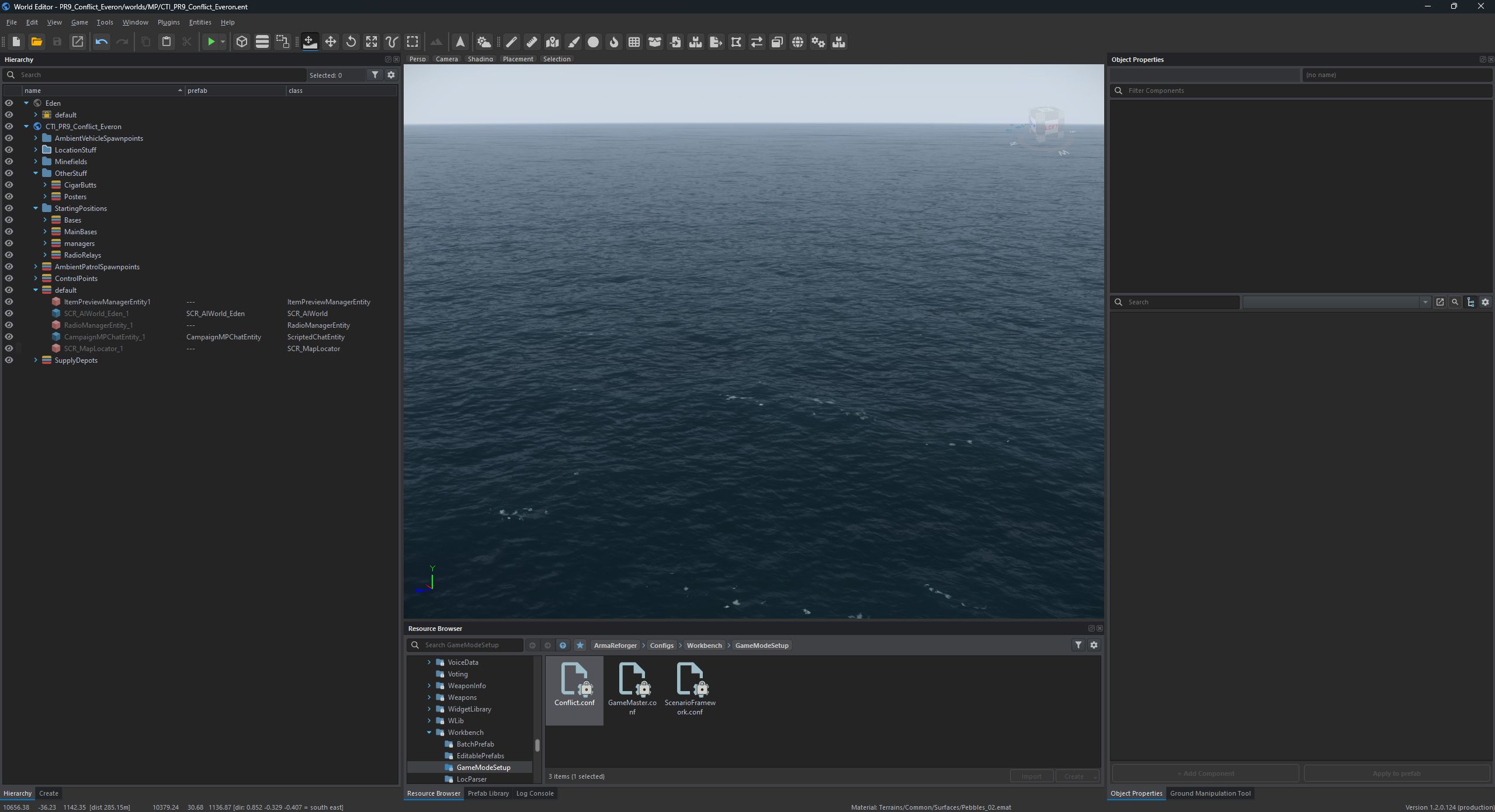Open the Plugins menu
The width and height of the screenshot is (1495, 812).
click(x=168, y=22)
